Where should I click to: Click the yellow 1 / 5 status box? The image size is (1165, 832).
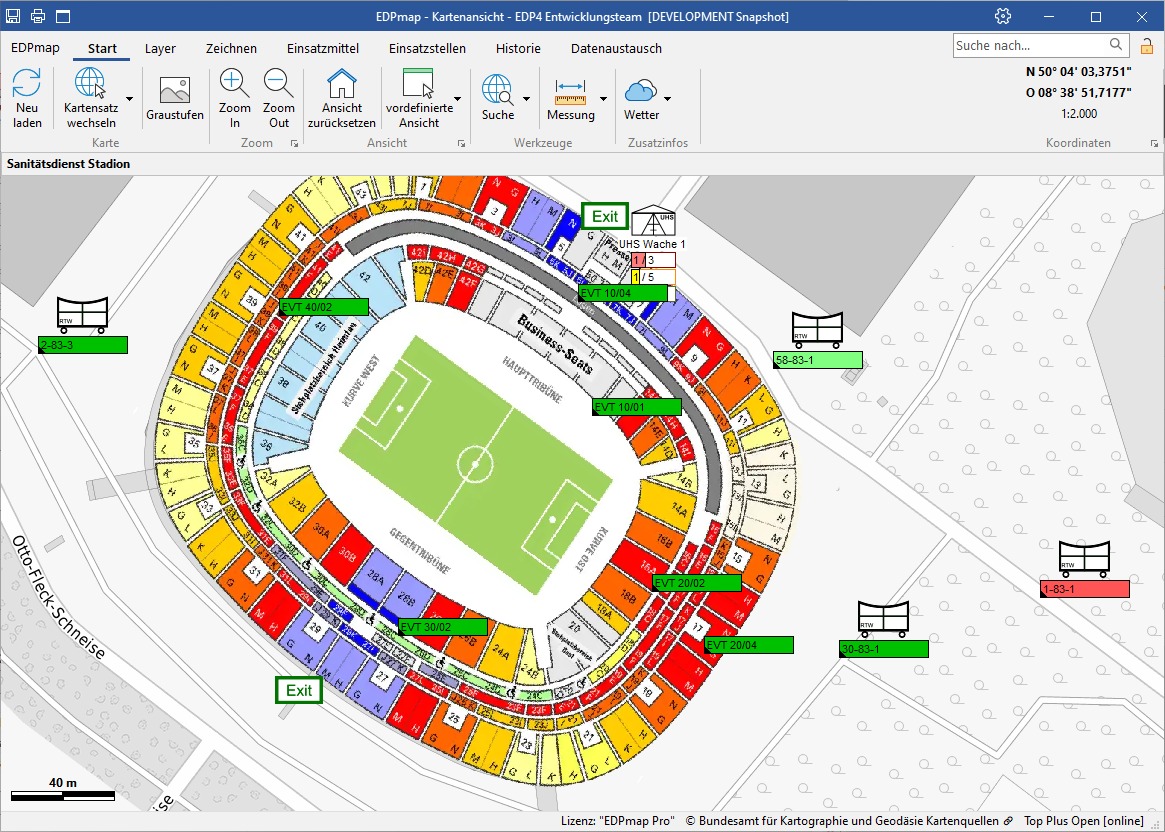653,277
